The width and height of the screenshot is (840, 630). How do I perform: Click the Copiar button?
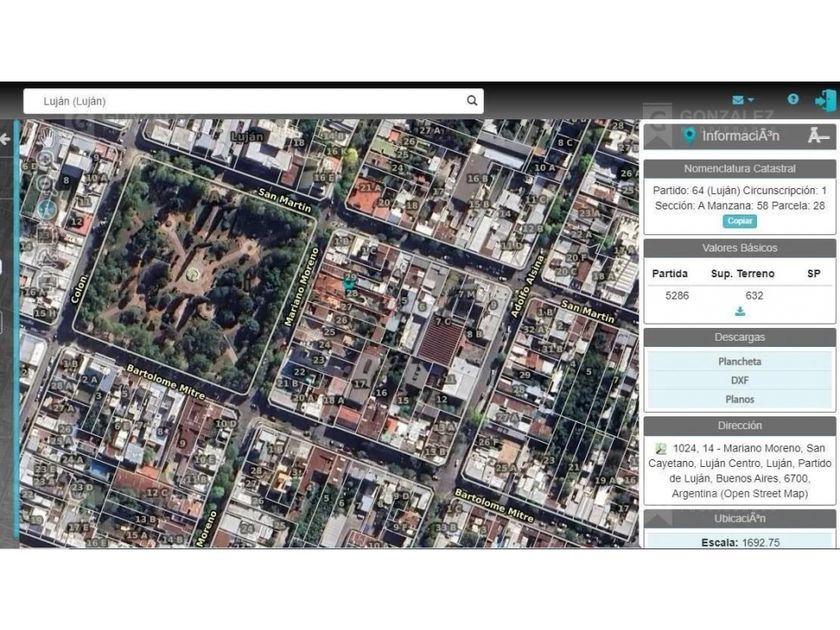pos(740,221)
